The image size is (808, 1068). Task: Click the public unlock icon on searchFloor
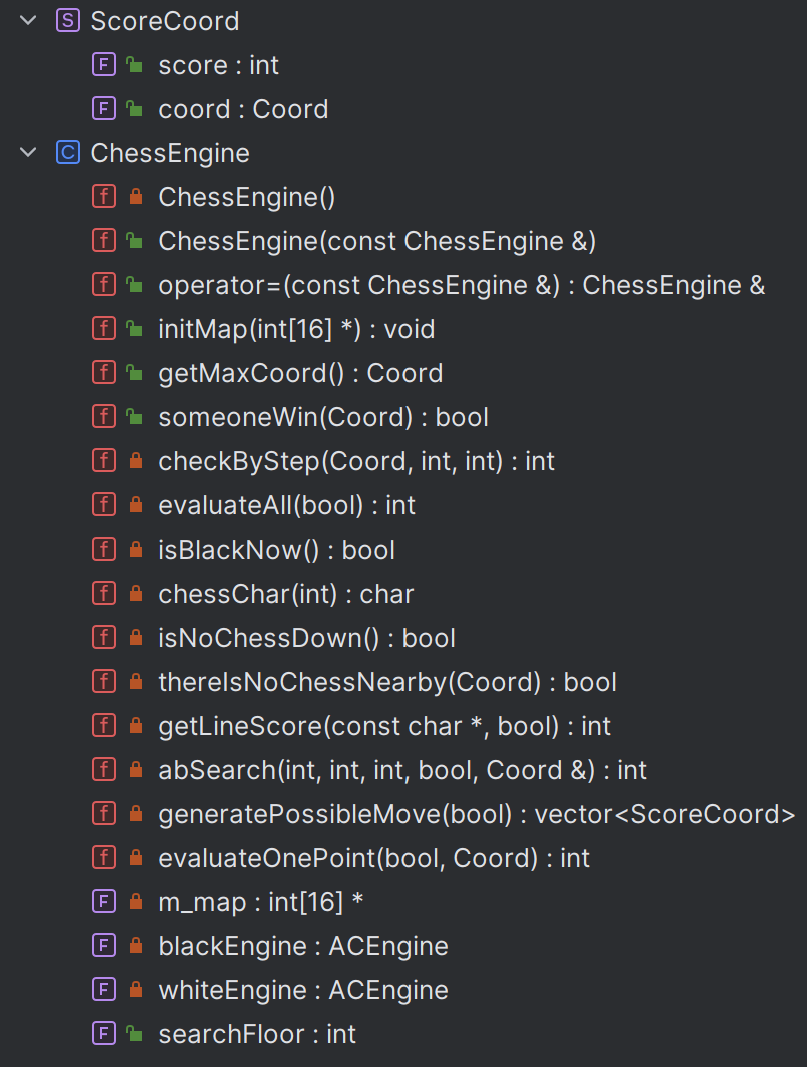tap(134, 1033)
